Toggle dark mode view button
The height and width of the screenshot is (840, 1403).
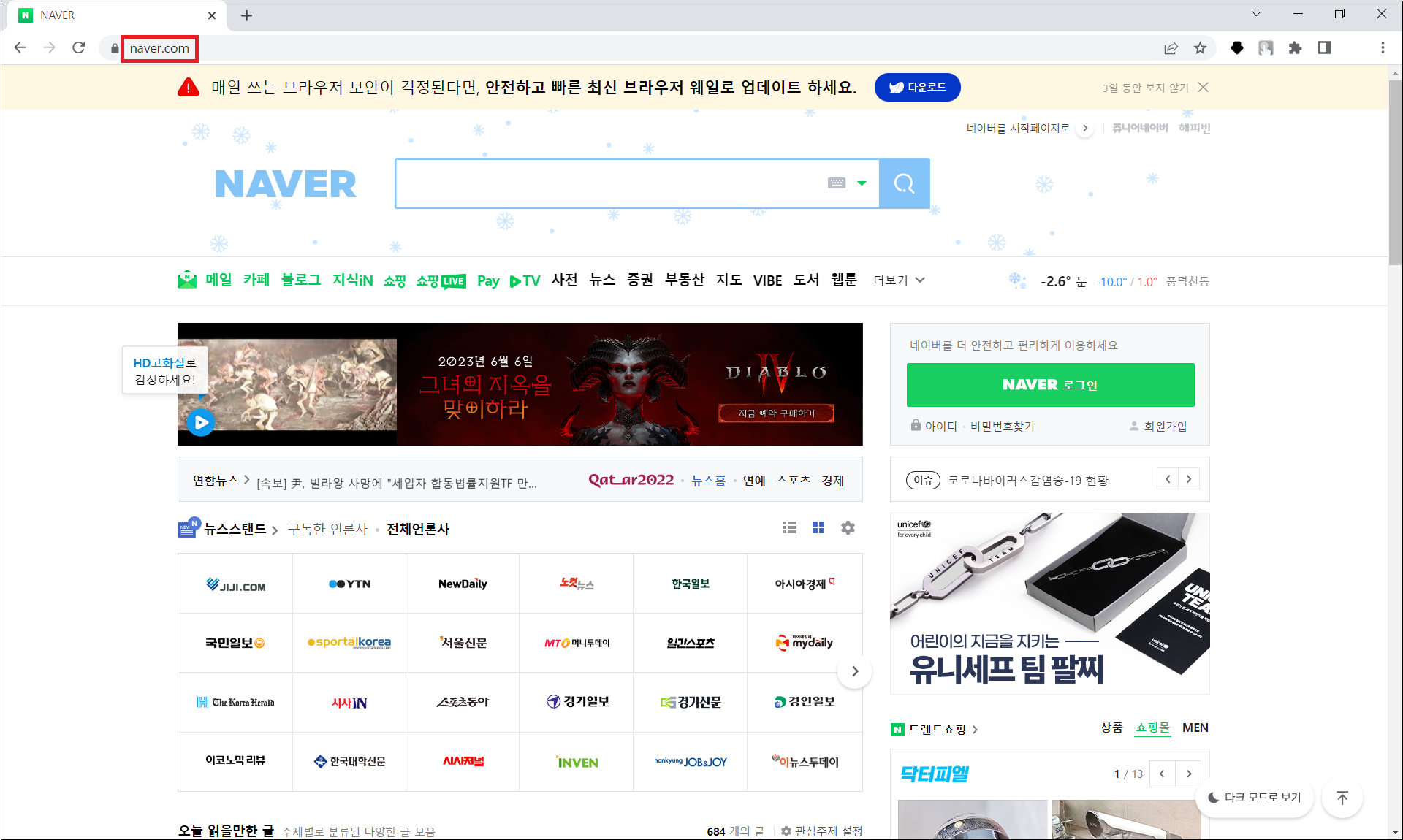(x=1254, y=798)
